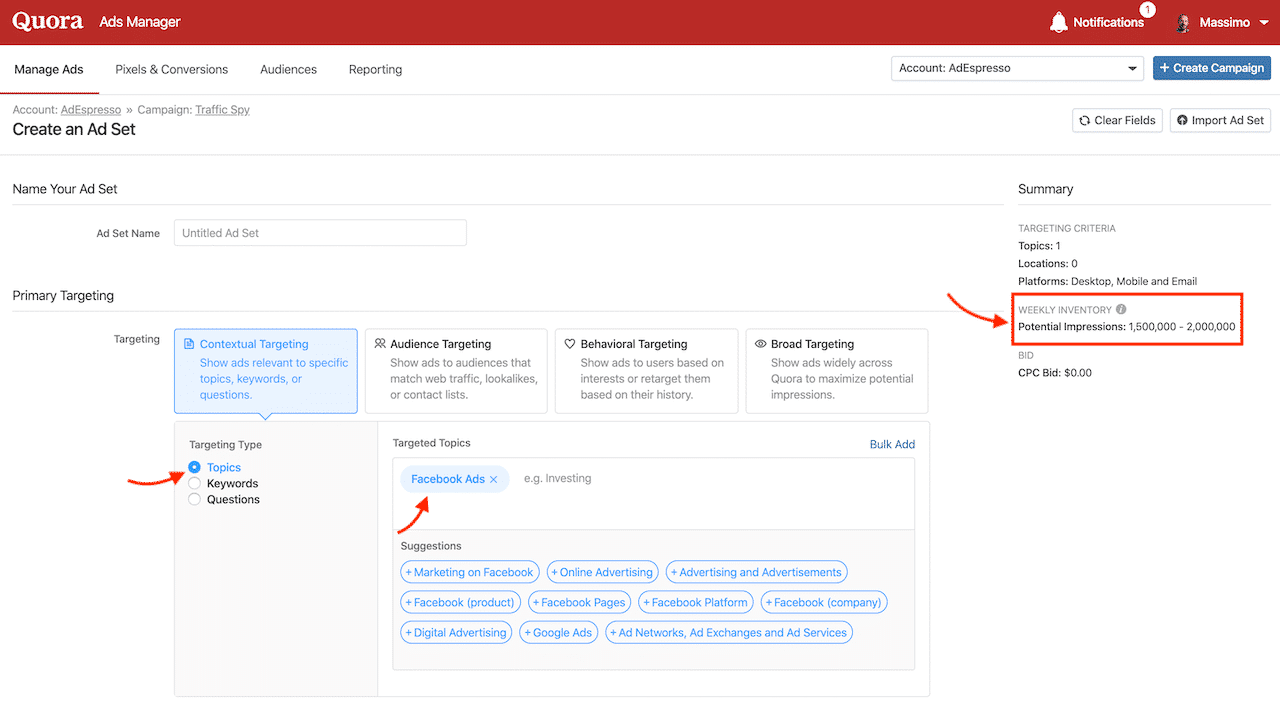Select the Keywords radio button
This screenshot has height=705, width=1280.
click(x=195, y=483)
